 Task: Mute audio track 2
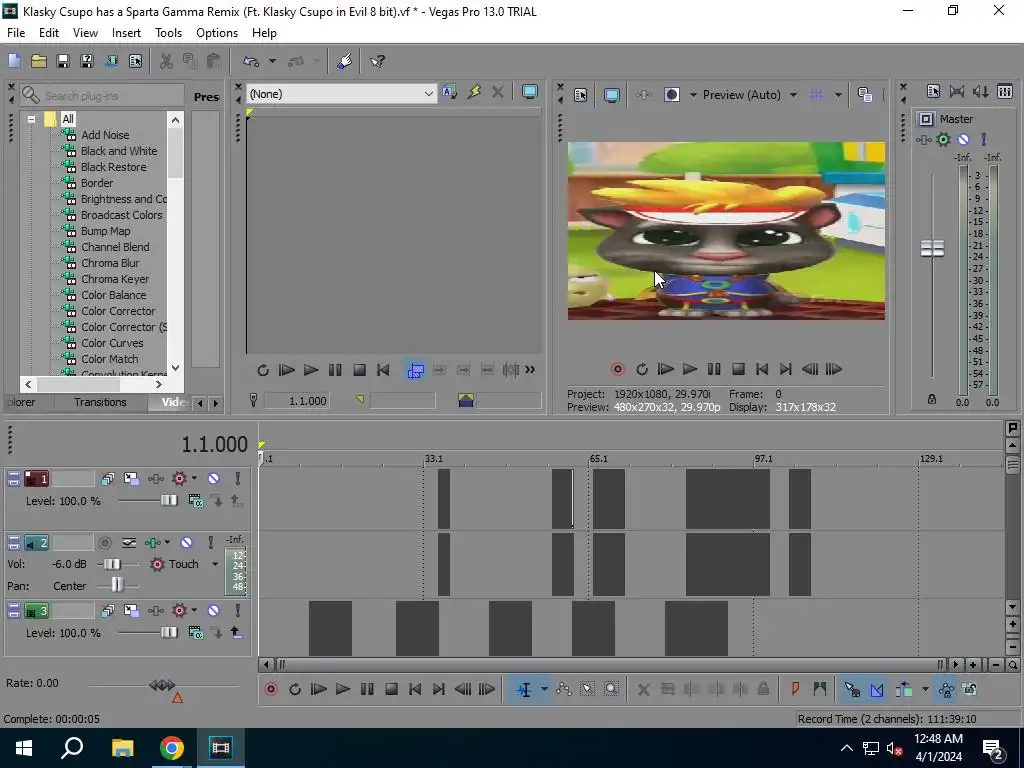[x=187, y=543]
